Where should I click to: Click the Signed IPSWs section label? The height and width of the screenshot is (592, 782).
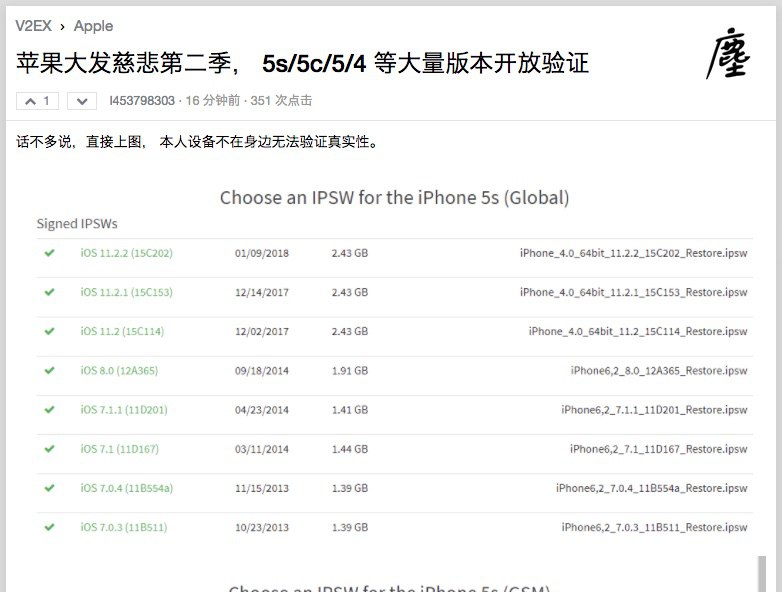77,223
